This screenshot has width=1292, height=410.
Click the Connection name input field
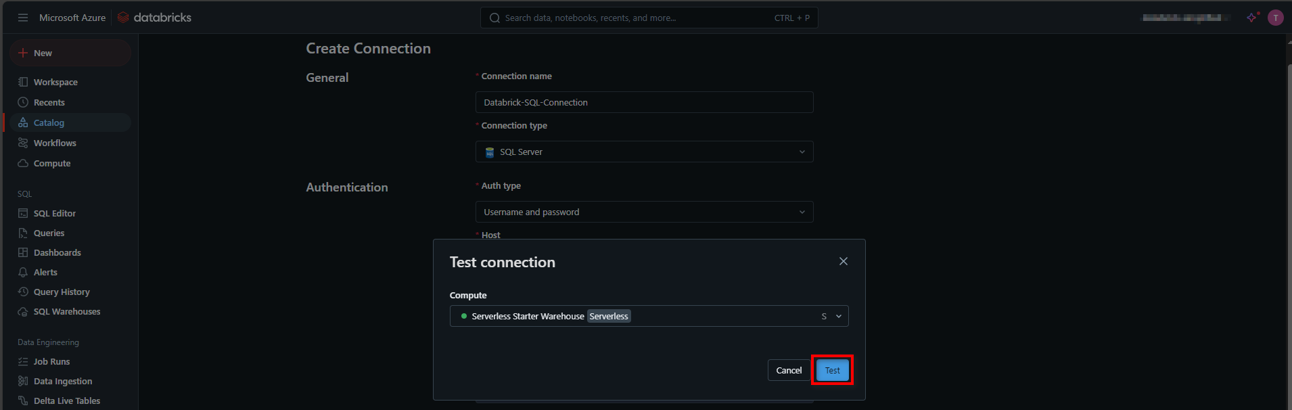(x=644, y=102)
